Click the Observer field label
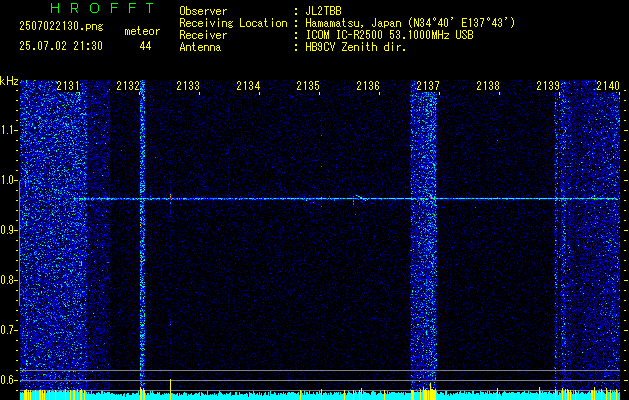The image size is (629, 400). point(203,11)
